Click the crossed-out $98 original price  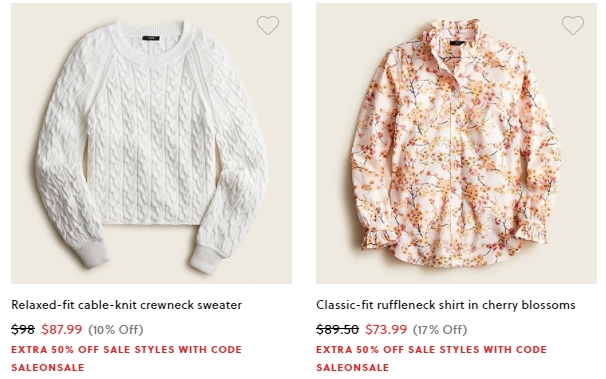pos(23,330)
